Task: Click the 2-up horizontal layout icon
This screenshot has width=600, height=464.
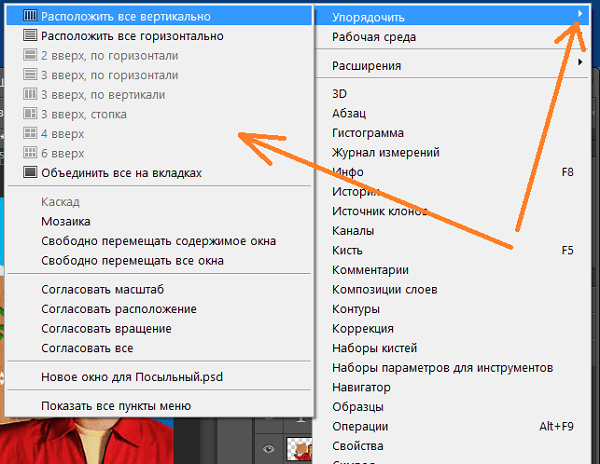Action: (30, 55)
